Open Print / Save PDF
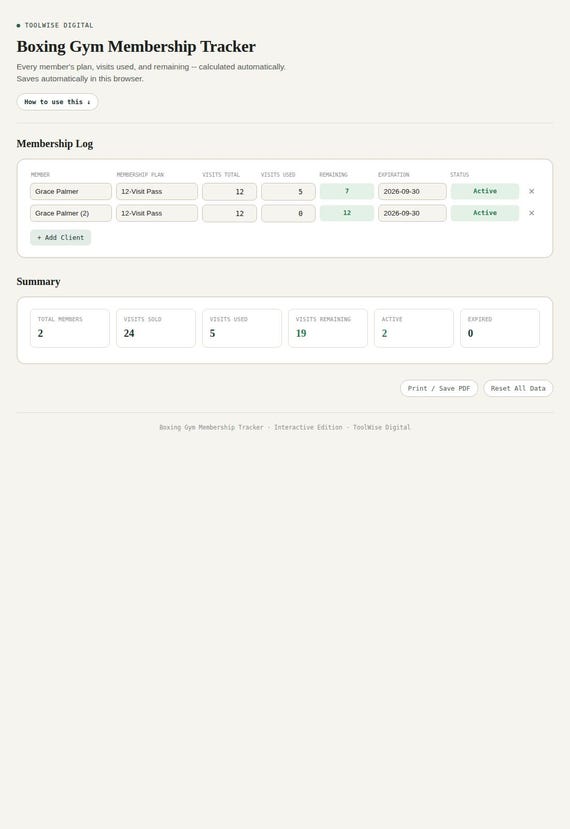 coord(439,388)
